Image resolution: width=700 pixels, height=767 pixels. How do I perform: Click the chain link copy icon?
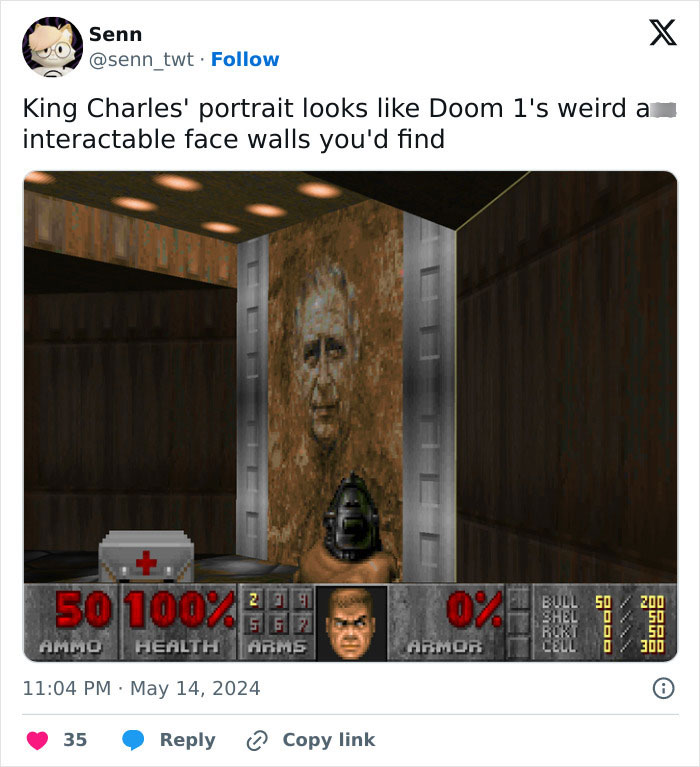(x=257, y=741)
